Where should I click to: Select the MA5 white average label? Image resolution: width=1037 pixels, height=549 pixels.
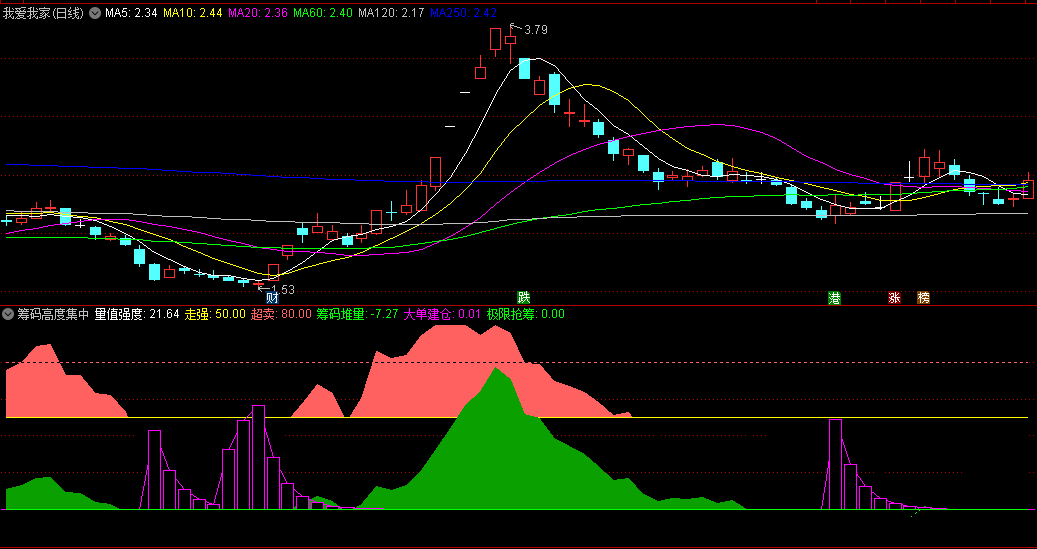tap(131, 13)
